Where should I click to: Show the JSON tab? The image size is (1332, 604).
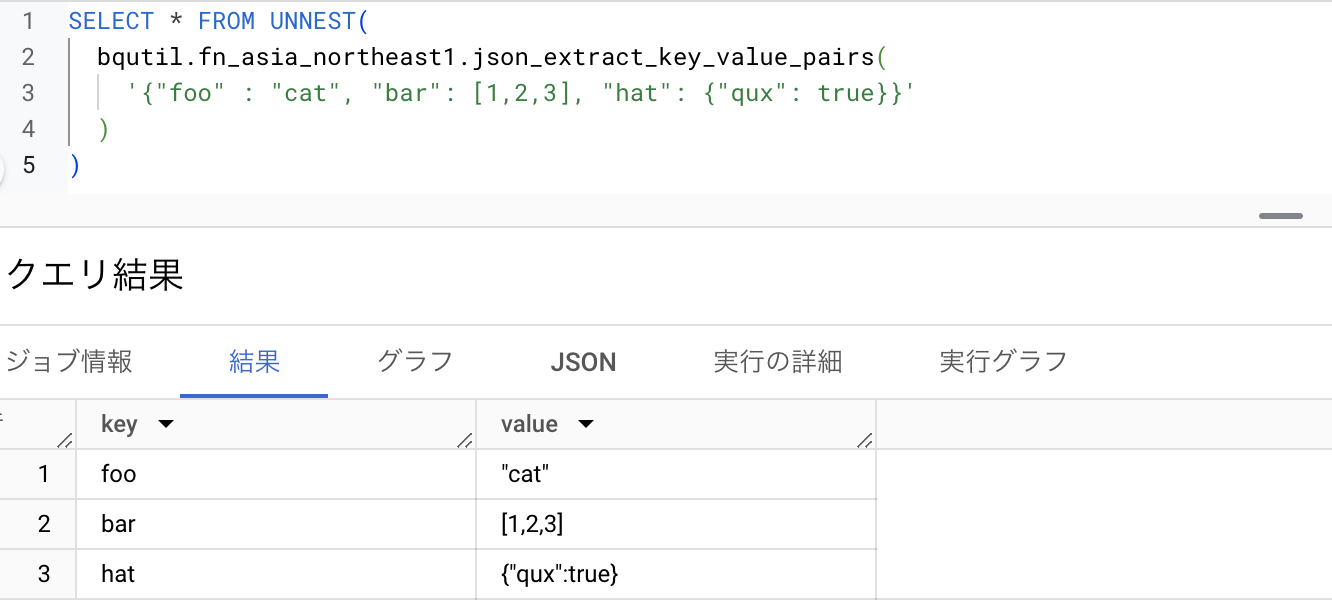point(583,362)
